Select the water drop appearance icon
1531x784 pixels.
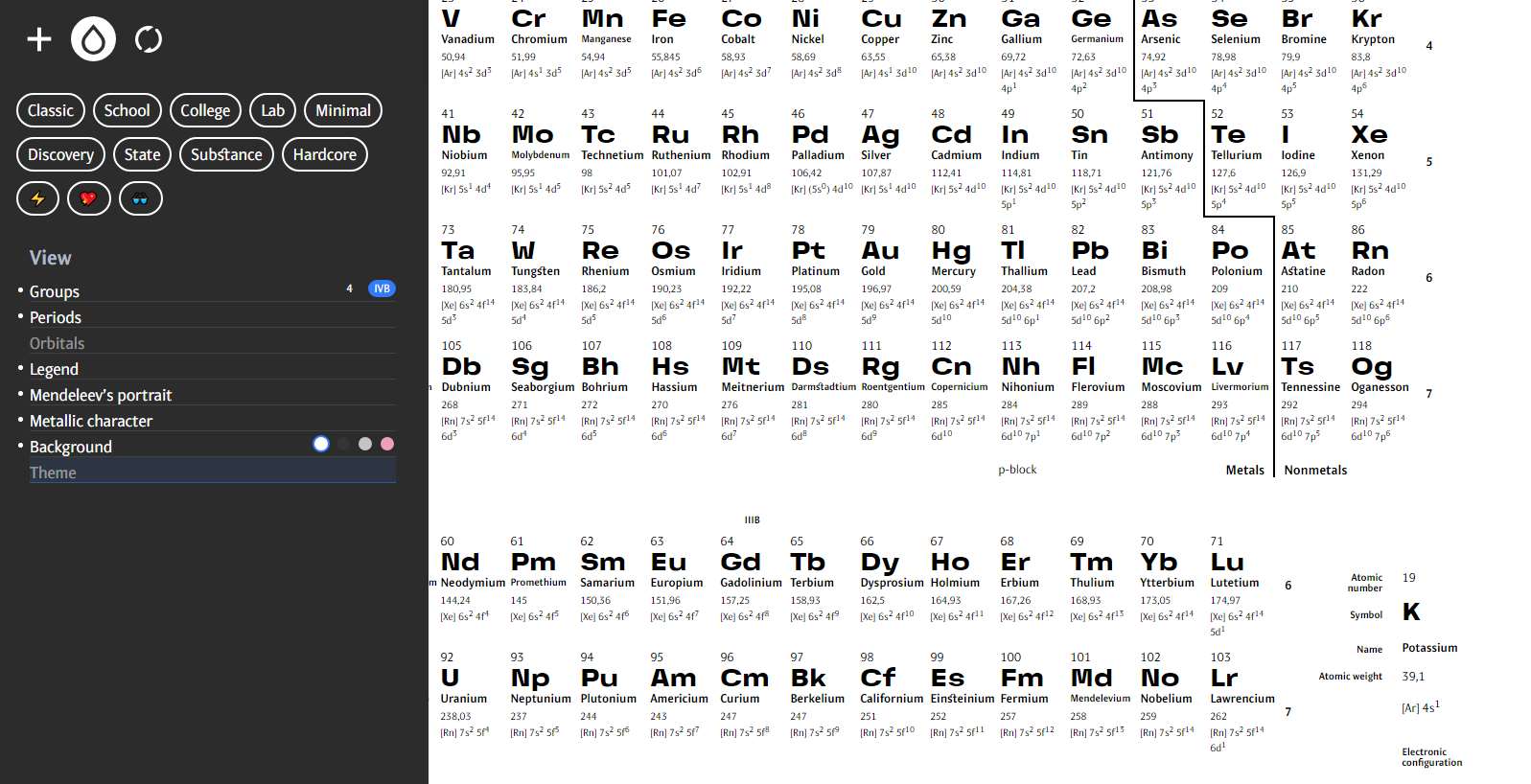[x=93, y=39]
